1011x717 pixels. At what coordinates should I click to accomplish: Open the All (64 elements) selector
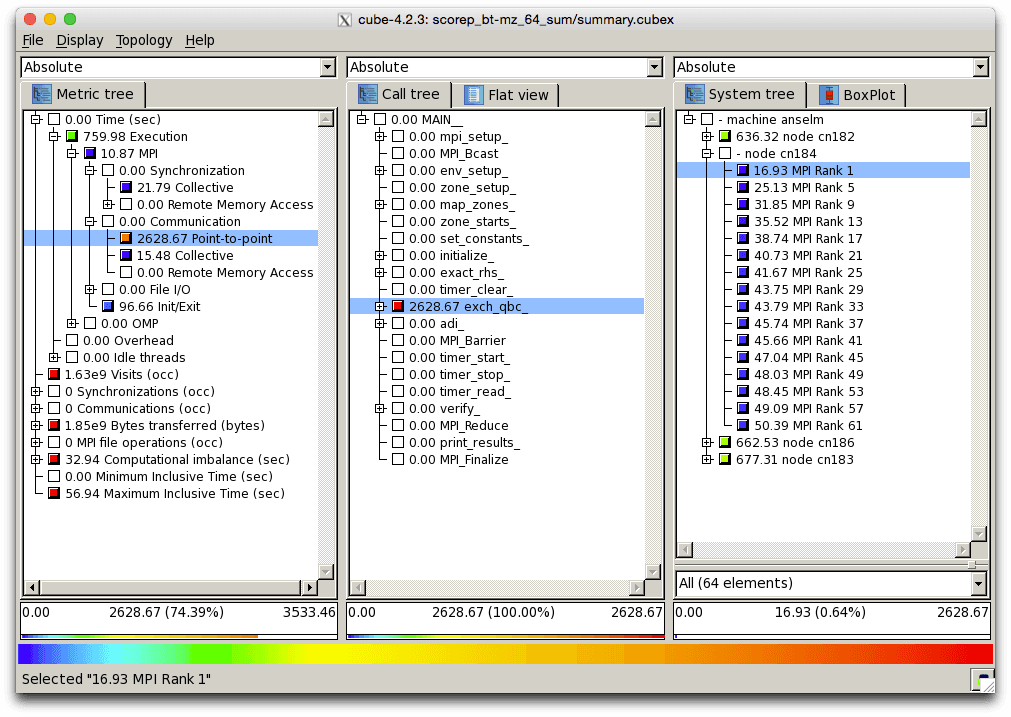pos(831,583)
